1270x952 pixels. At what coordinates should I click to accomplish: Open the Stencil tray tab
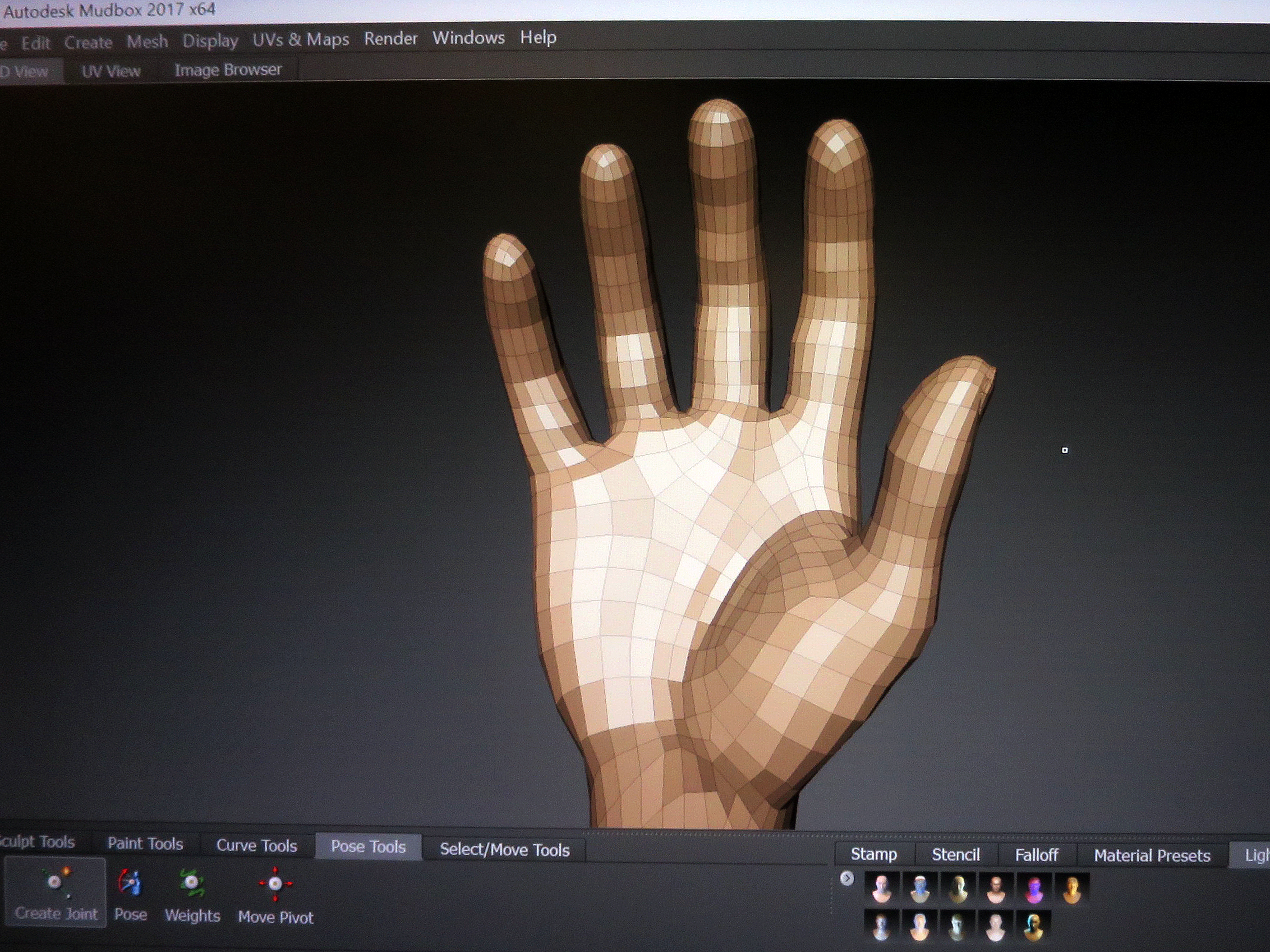tap(955, 855)
